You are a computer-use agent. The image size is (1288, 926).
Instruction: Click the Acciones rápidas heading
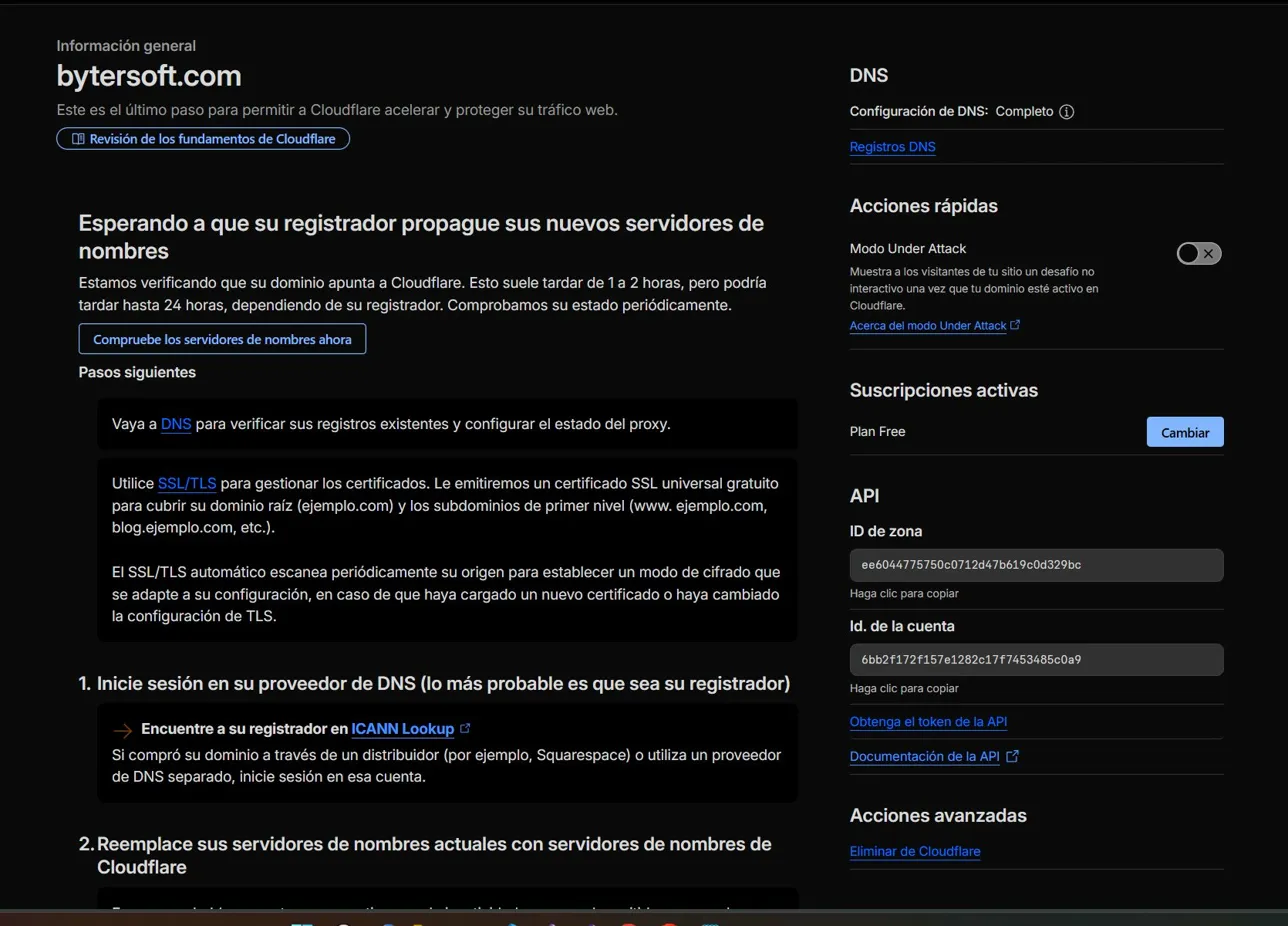point(924,206)
